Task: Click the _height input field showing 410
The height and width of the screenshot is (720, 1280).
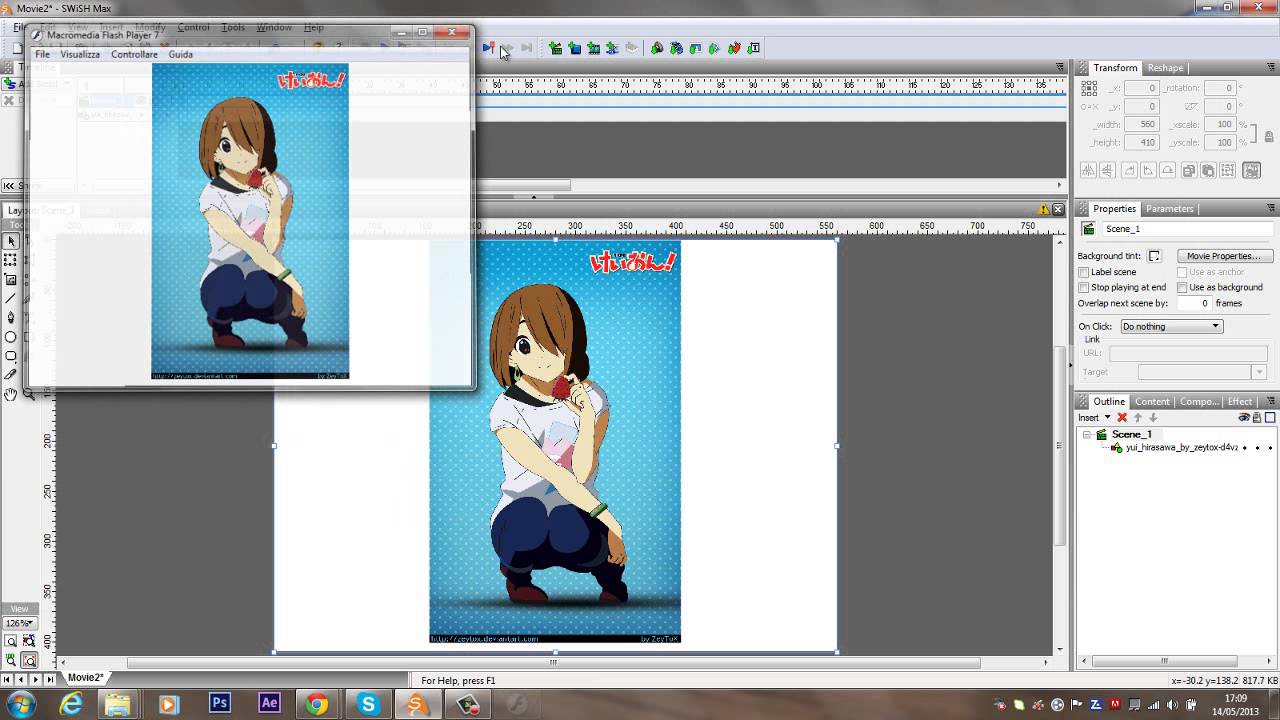Action: [1141, 142]
